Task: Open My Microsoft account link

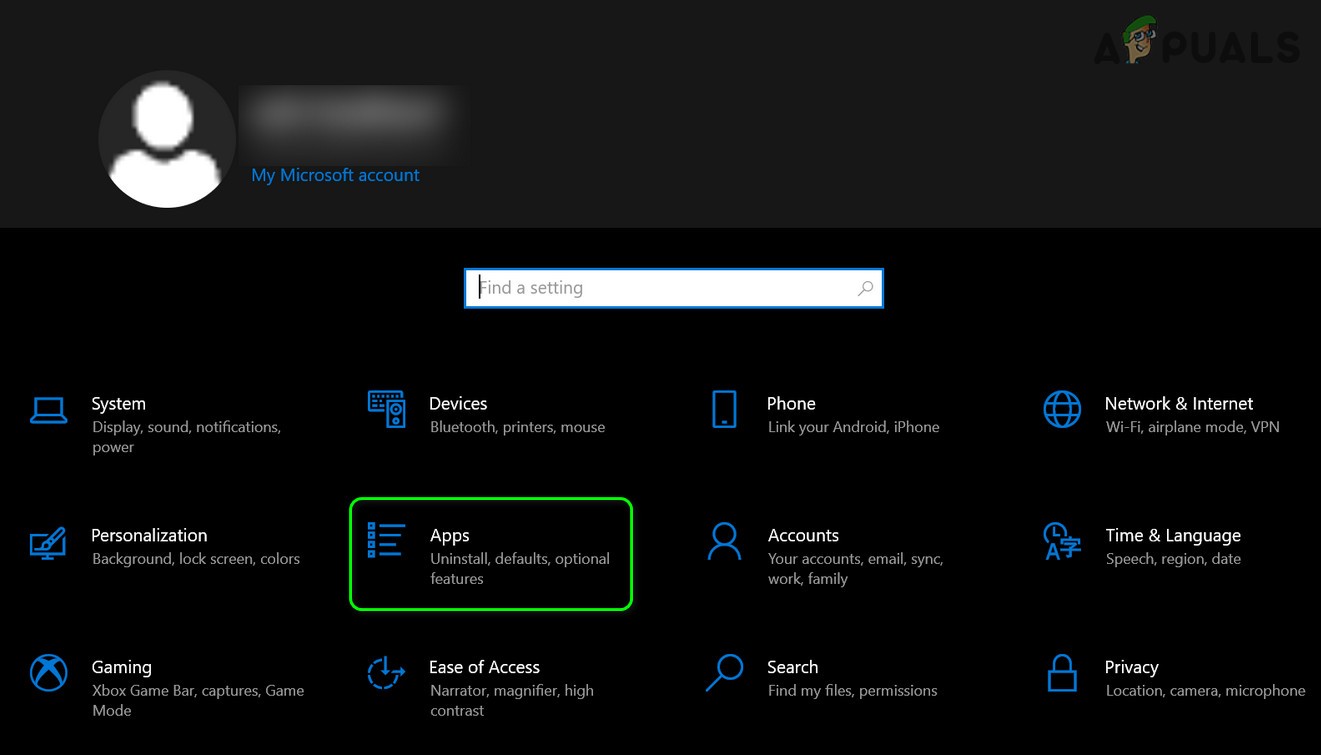Action: (x=335, y=175)
